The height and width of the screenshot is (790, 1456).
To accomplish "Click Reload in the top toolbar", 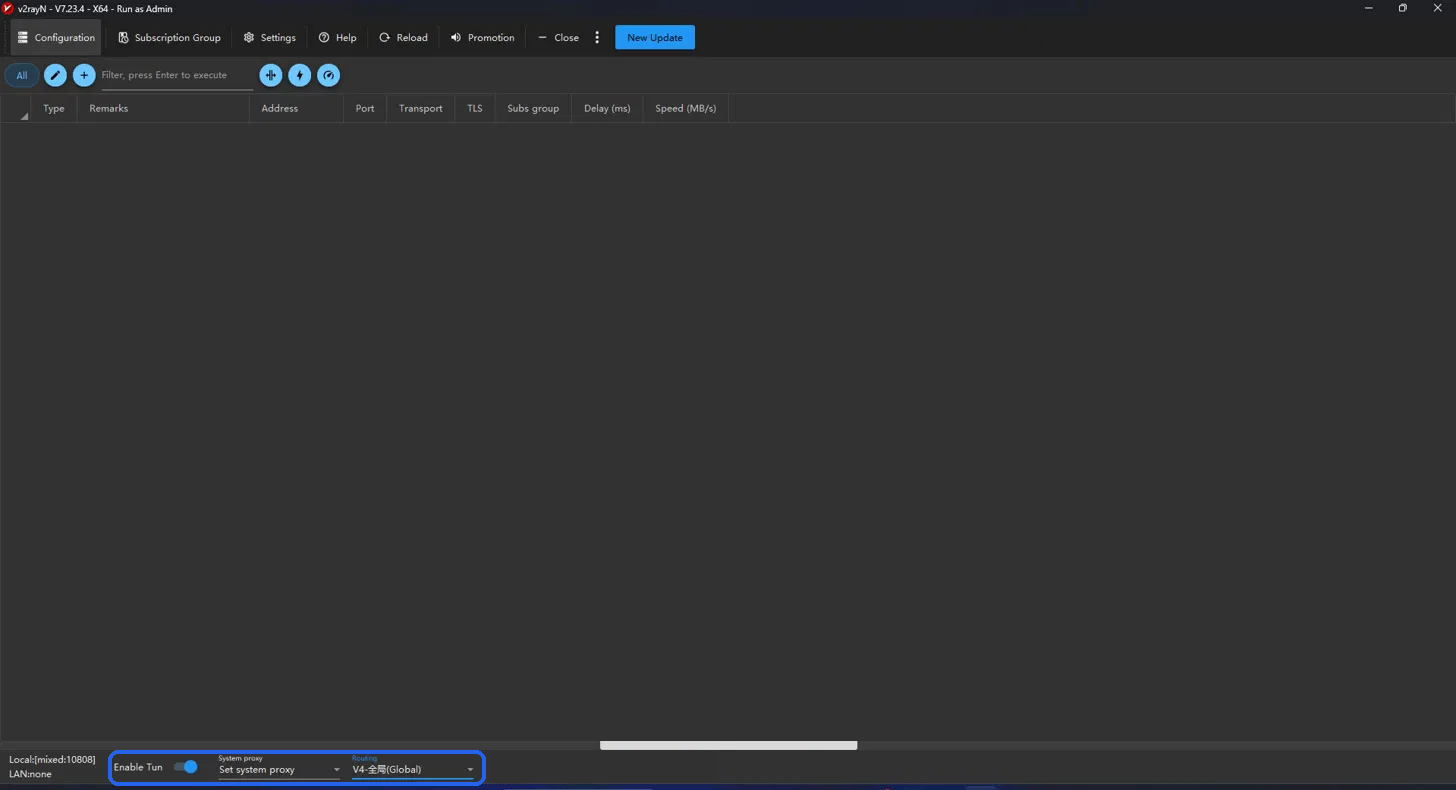I will (x=403, y=37).
